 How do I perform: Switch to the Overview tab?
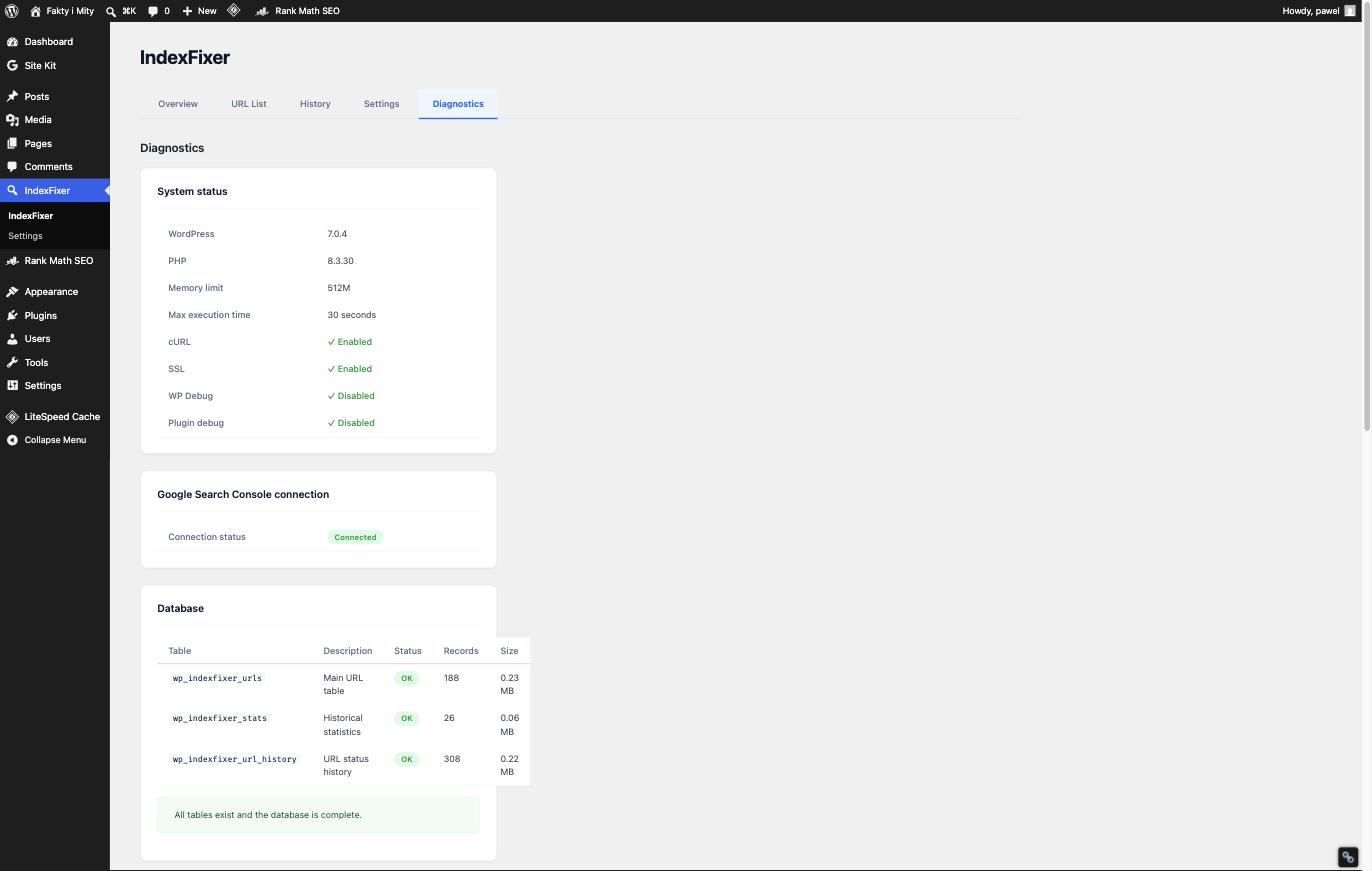point(178,104)
